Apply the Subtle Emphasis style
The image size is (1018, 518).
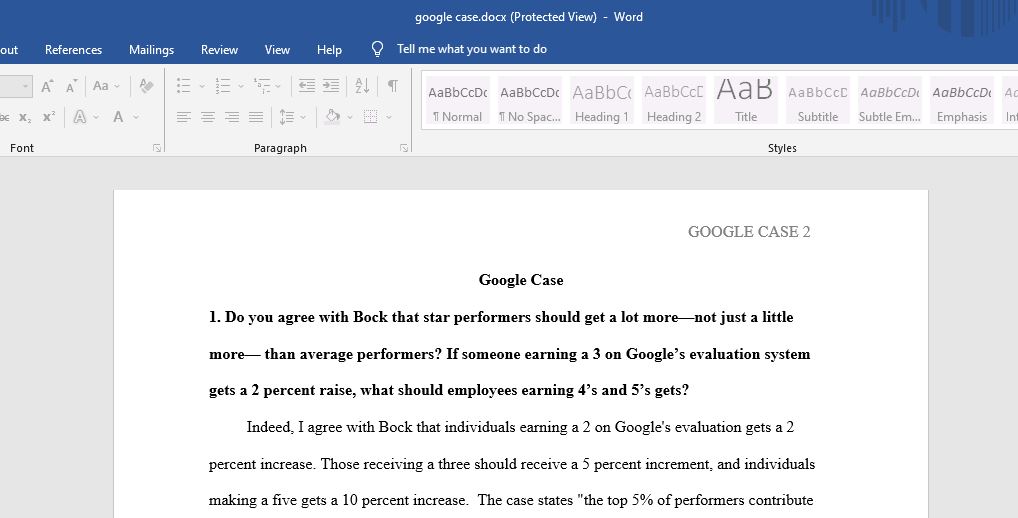(890, 100)
